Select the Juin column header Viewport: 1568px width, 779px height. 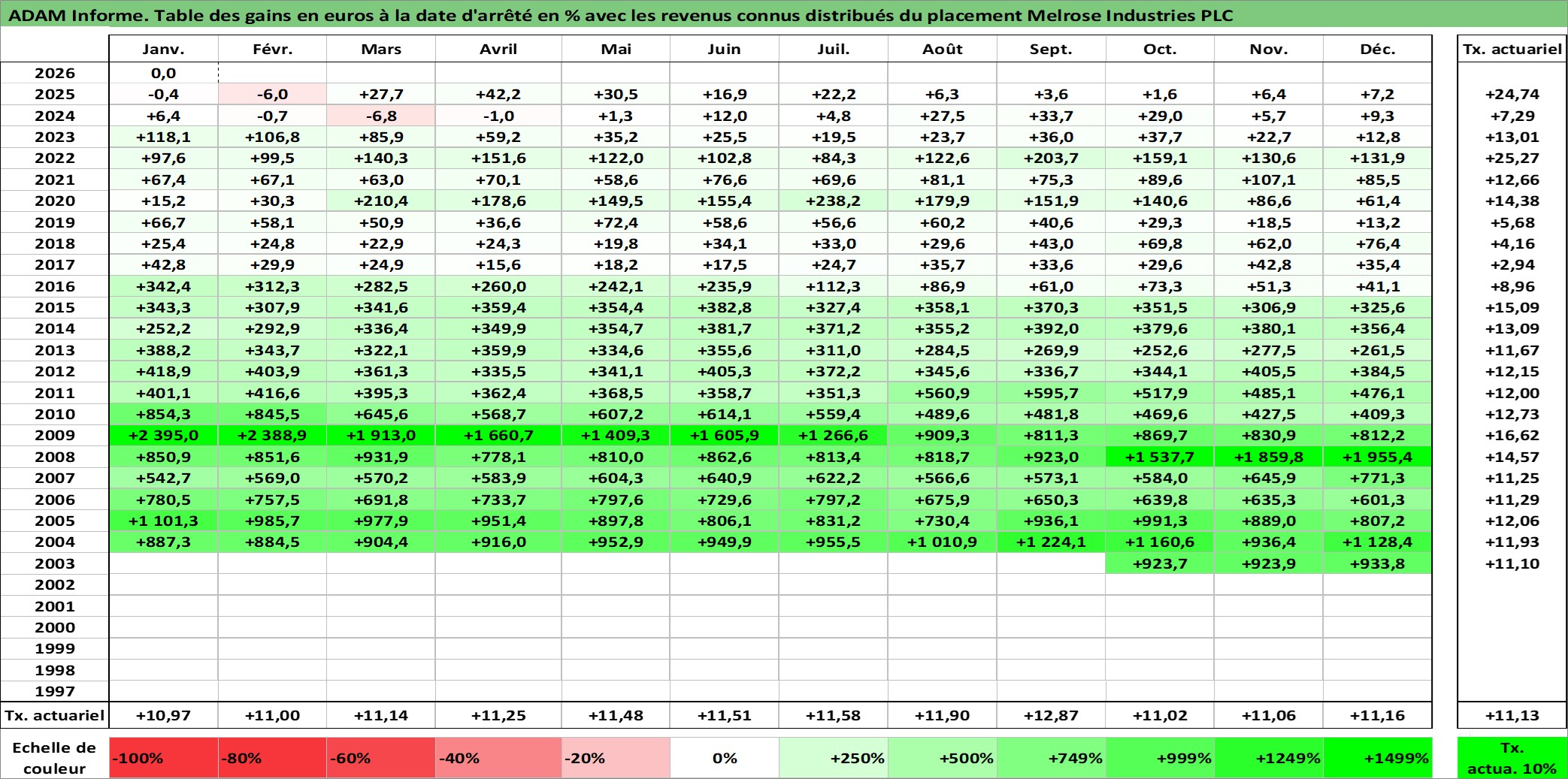coord(725,49)
